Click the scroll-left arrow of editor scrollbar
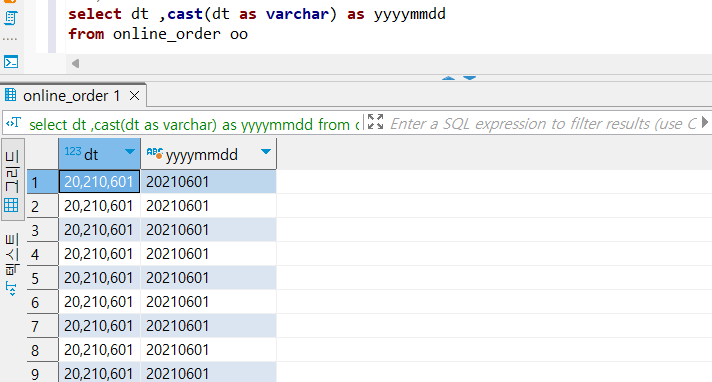This screenshot has width=712, height=382. [x=75, y=64]
